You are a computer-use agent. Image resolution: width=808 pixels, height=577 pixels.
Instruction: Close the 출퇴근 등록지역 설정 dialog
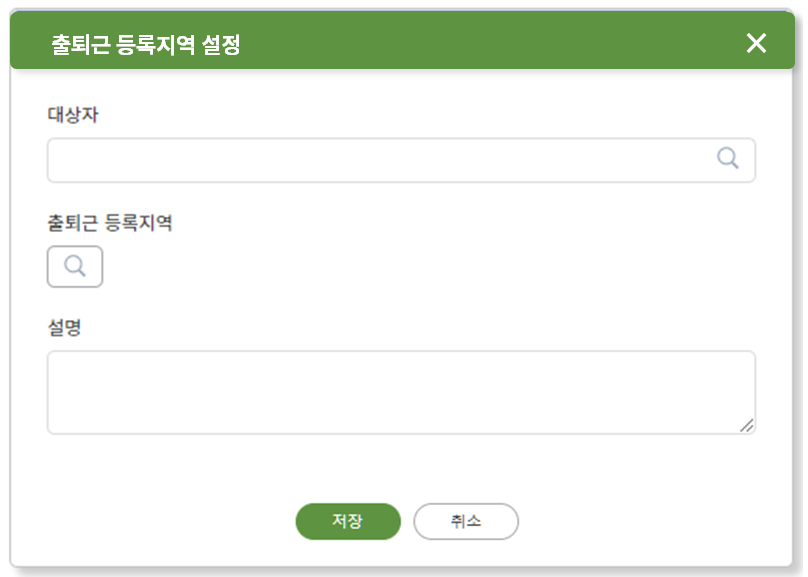[x=756, y=43]
